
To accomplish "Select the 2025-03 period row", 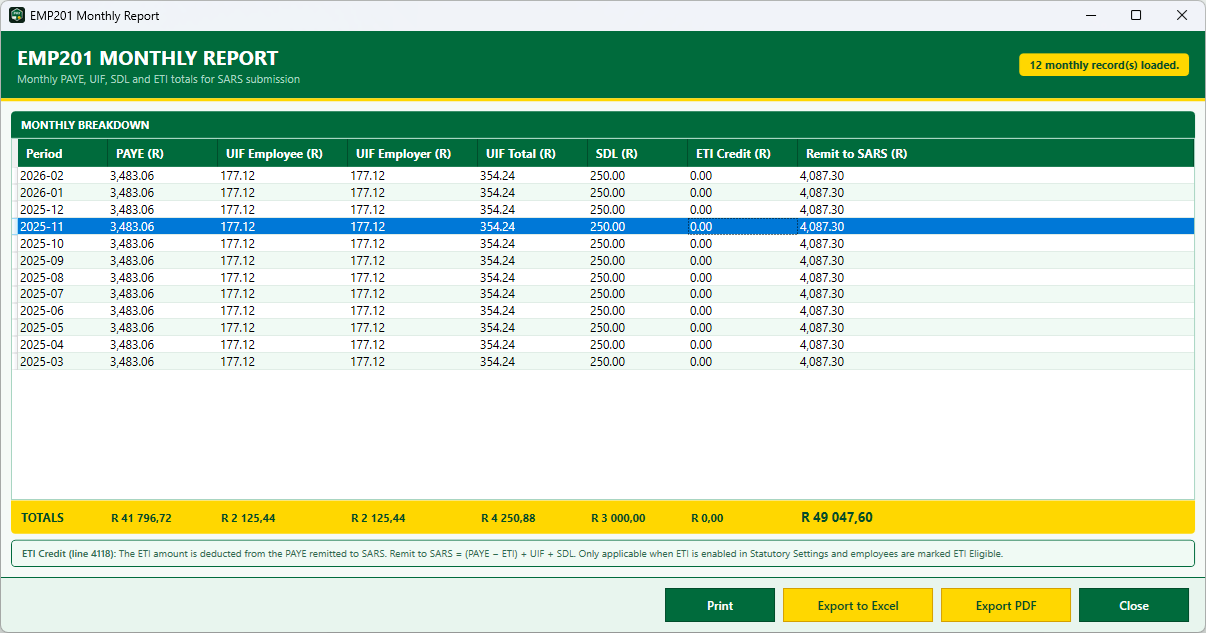I will click(606, 361).
